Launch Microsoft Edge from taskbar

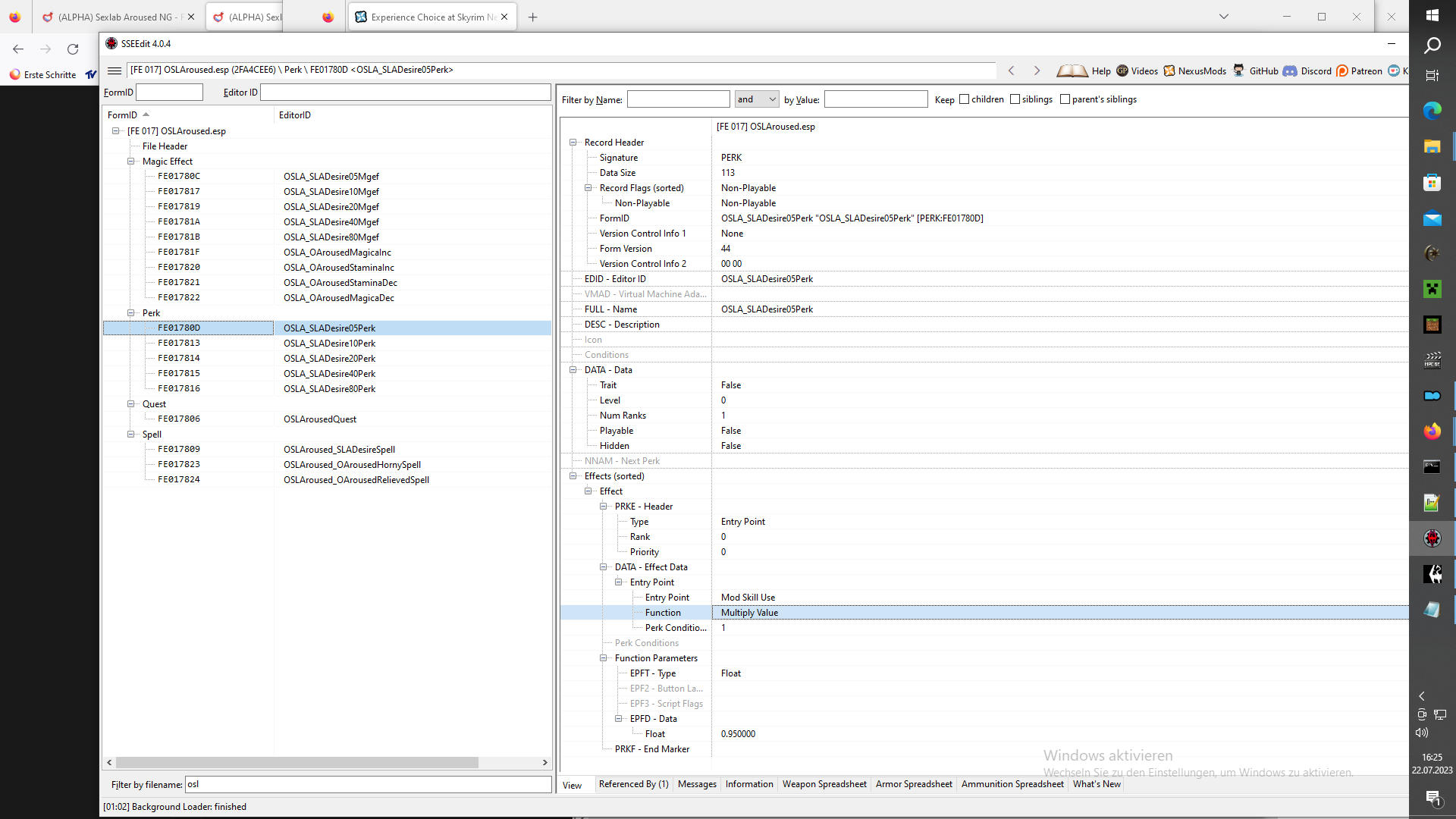[1432, 111]
